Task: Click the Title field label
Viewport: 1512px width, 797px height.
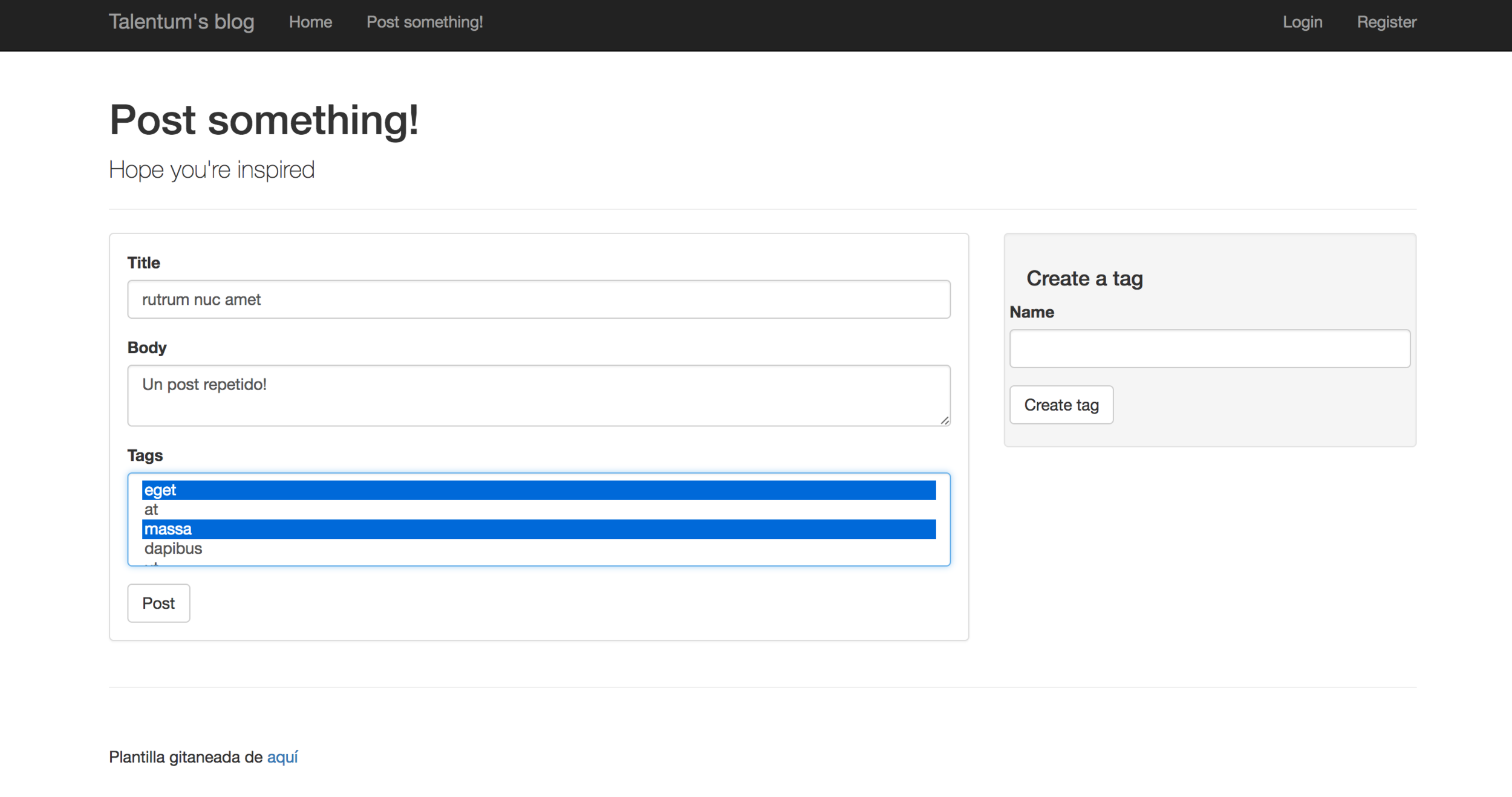Action: [144, 263]
